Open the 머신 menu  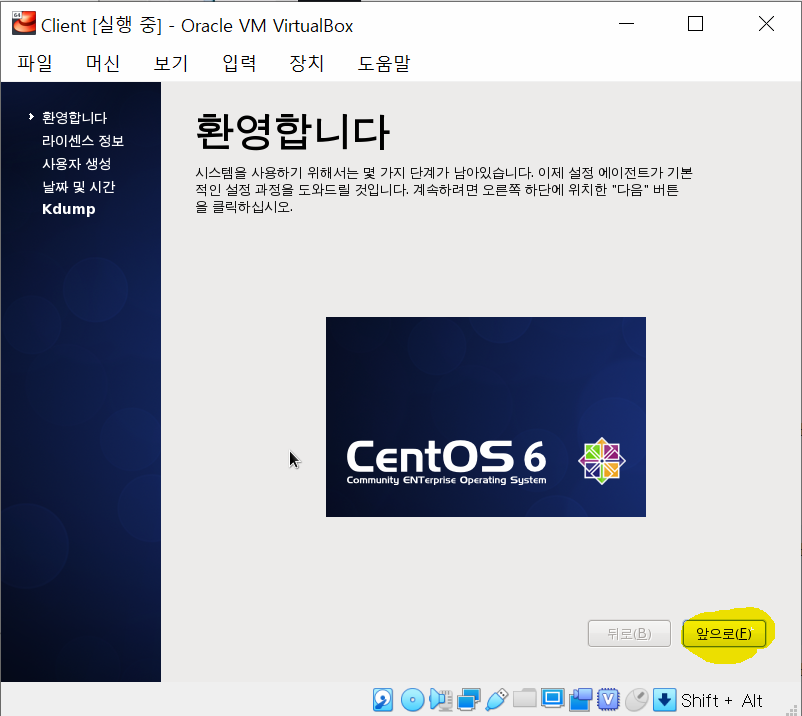(x=103, y=63)
